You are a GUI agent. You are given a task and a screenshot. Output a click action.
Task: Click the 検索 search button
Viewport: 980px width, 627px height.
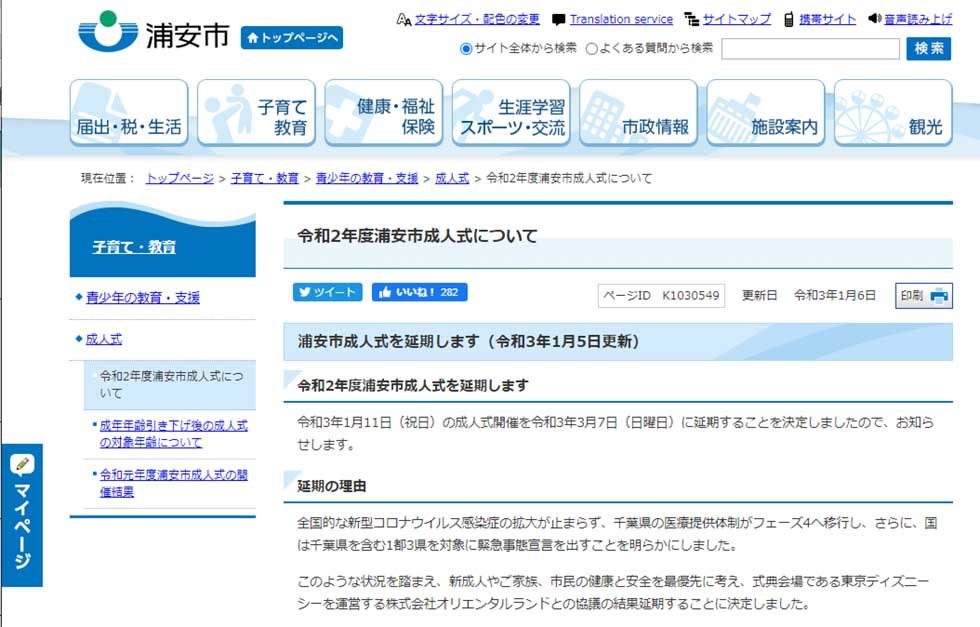(x=928, y=49)
